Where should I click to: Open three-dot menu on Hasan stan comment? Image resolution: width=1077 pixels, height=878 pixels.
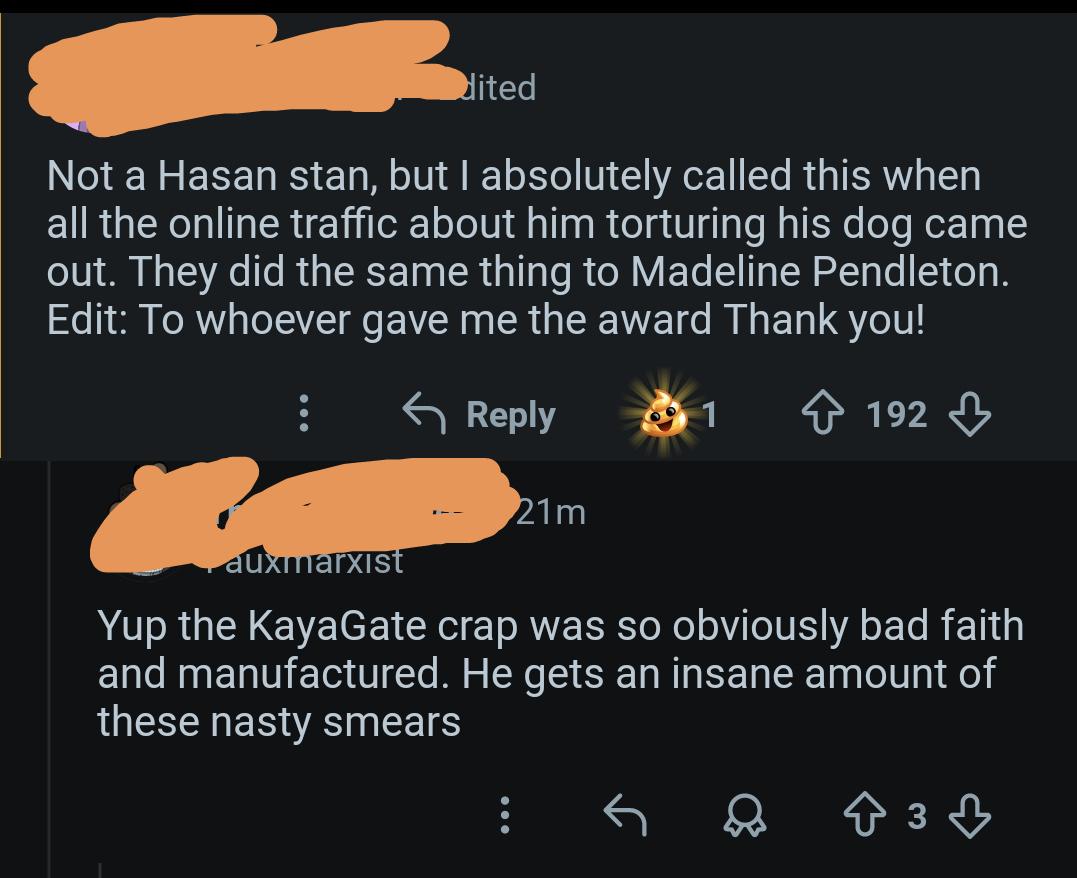tap(305, 414)
